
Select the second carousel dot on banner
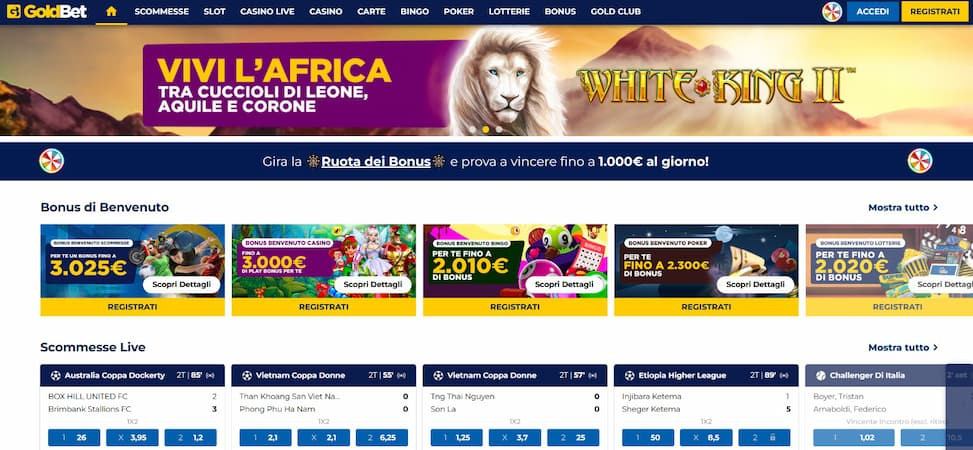[x=486, y=130]
